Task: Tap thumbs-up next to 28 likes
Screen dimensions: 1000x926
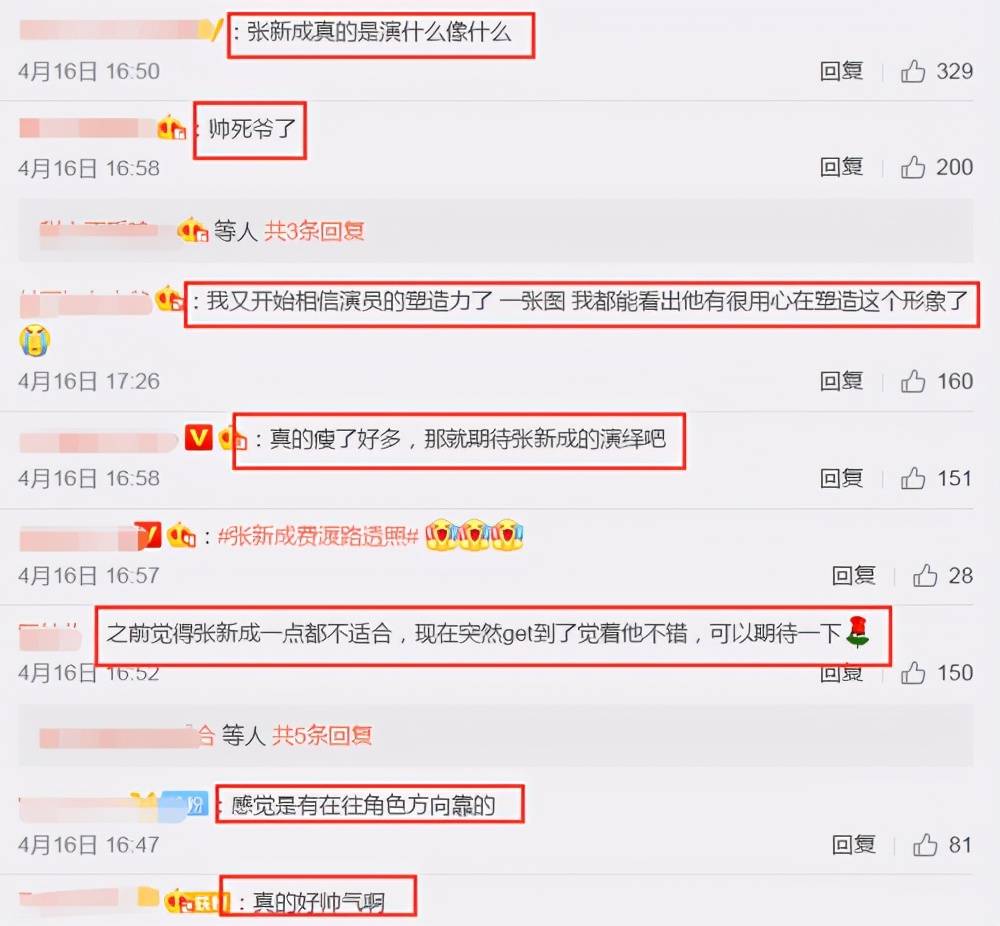Action: click(x=925, y=575)
